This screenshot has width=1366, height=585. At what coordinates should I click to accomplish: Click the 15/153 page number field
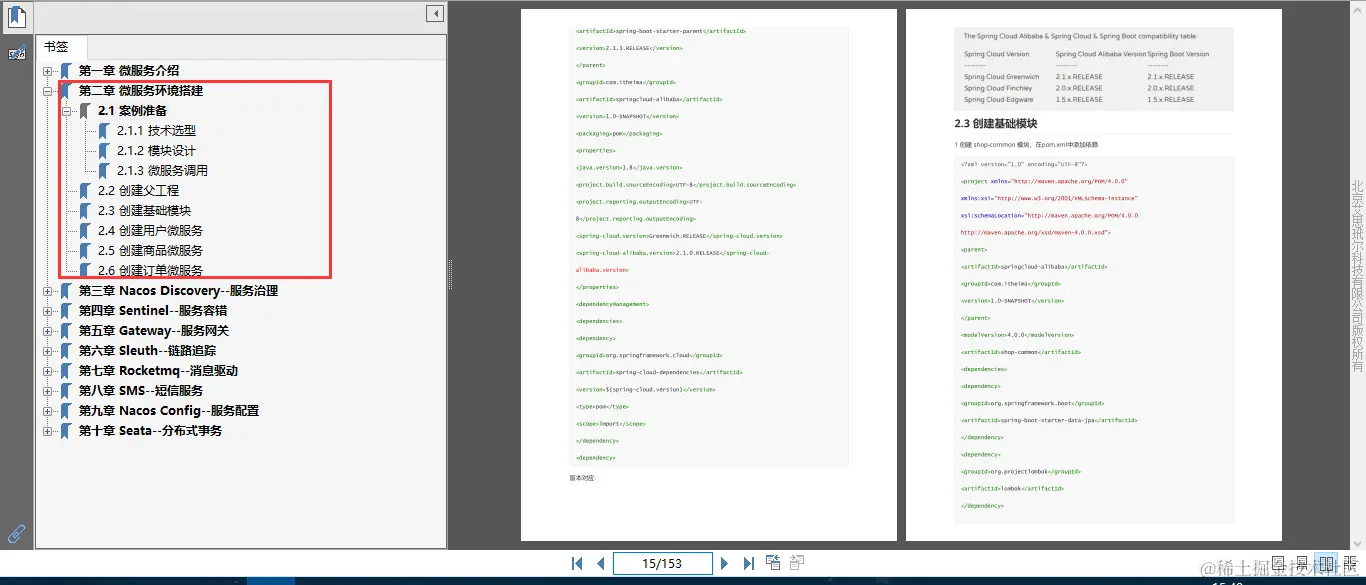point(663,563)
